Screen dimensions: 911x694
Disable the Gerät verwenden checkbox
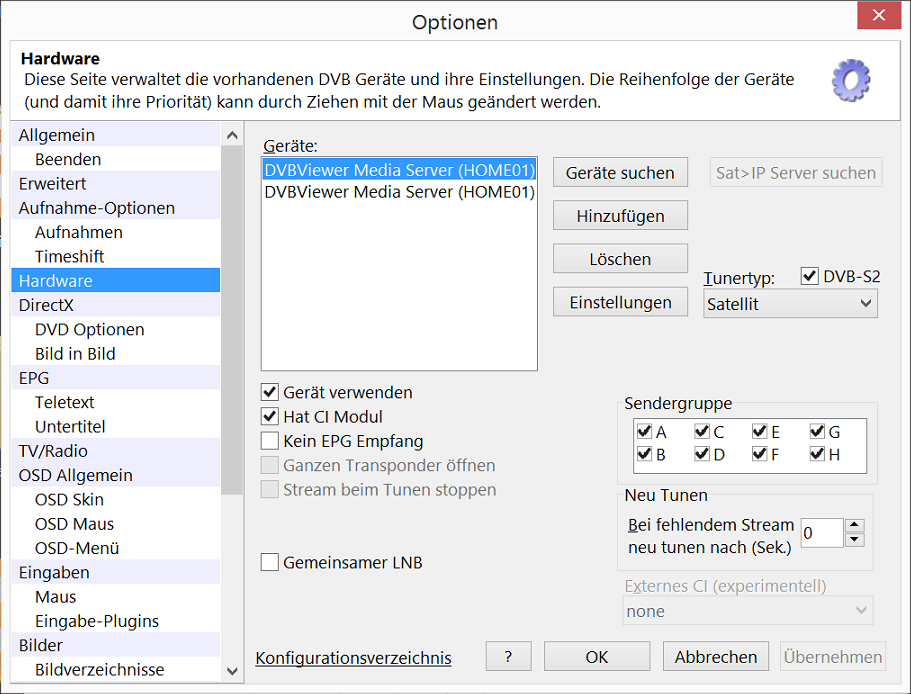pos(270,393)
